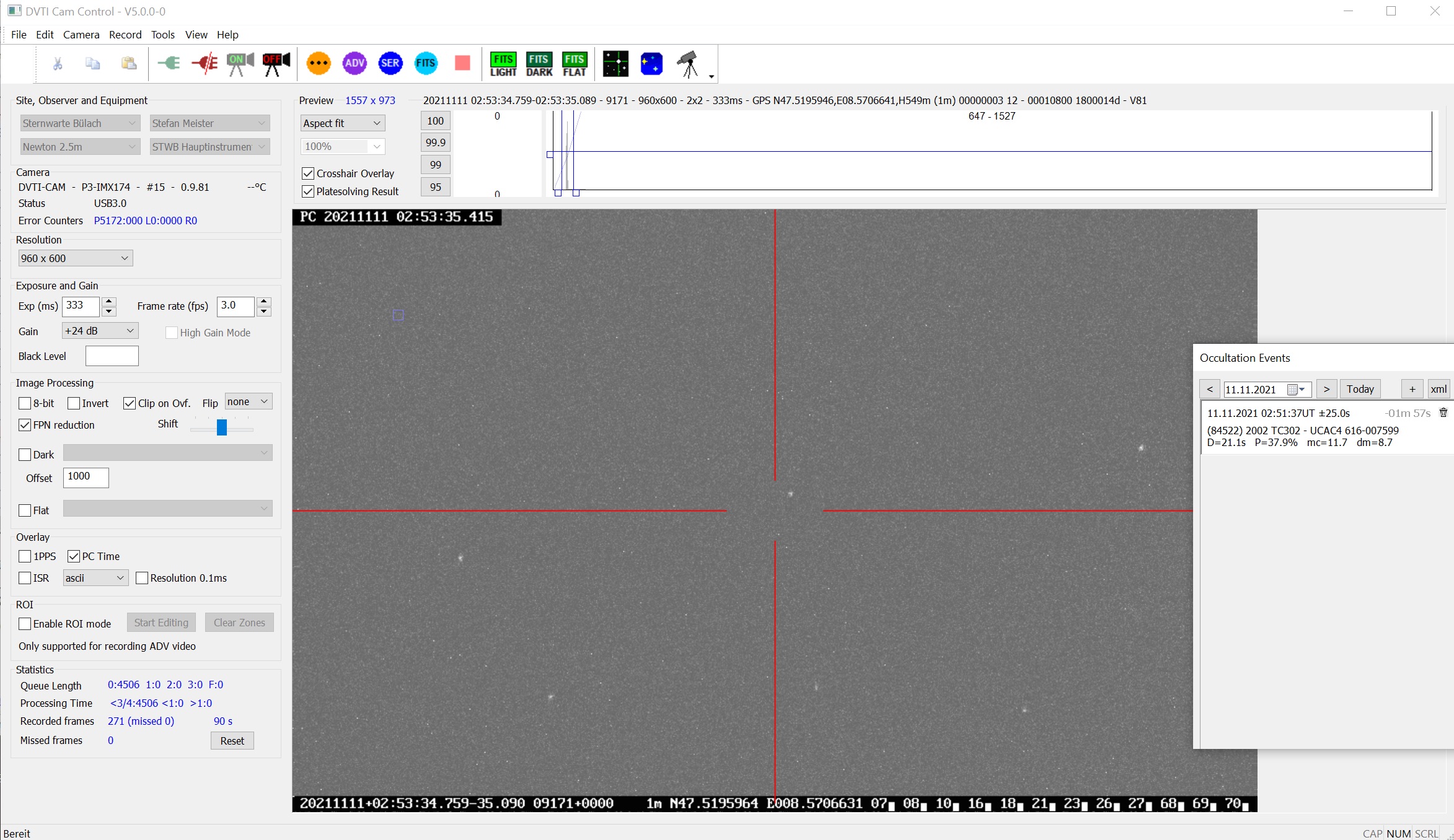Click the Today button in Occultation Events
Screen dimensions: 1454x840
pos(1360,389)
